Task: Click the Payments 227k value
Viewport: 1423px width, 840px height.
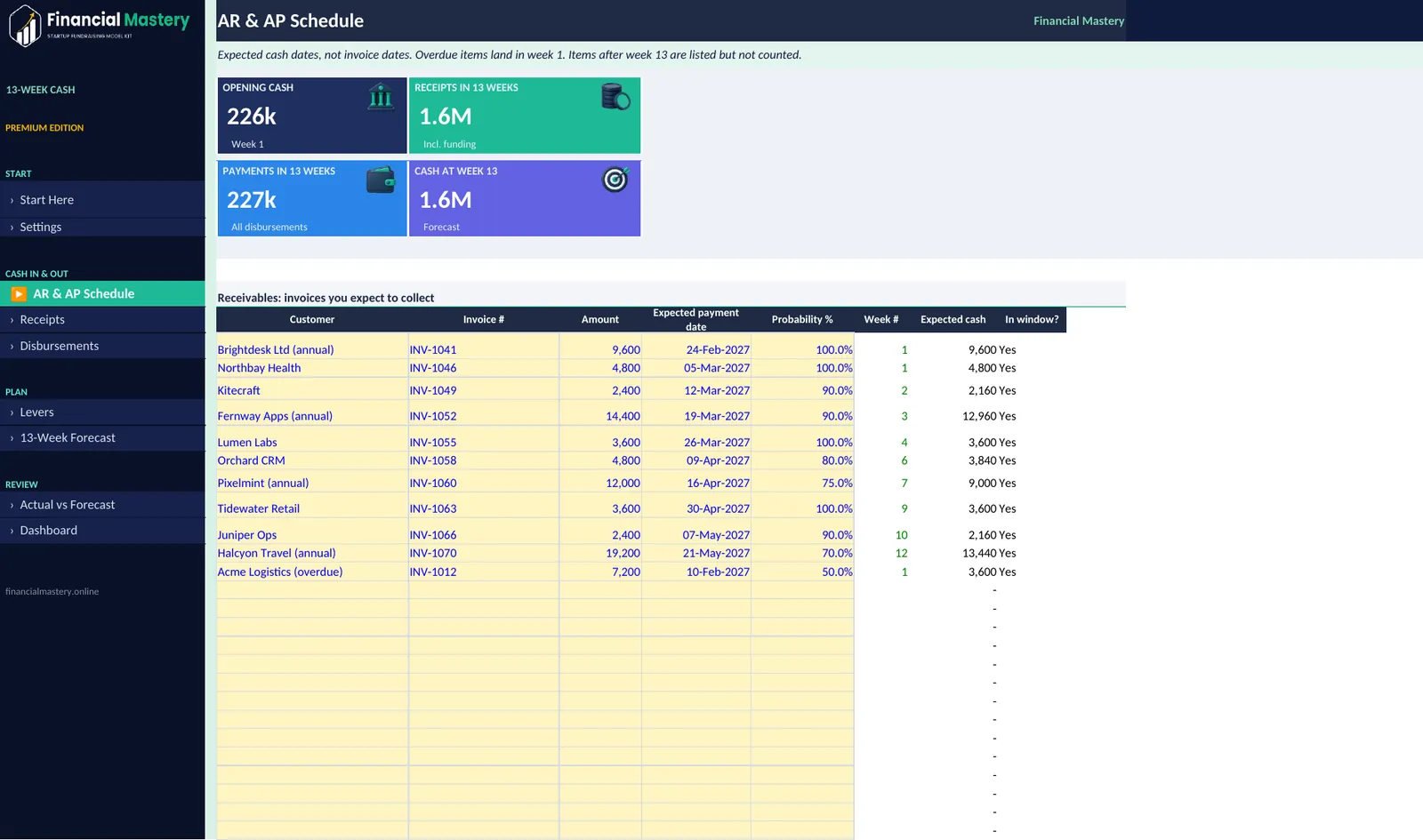Action: pyautogui.click(x=252, y=200)
